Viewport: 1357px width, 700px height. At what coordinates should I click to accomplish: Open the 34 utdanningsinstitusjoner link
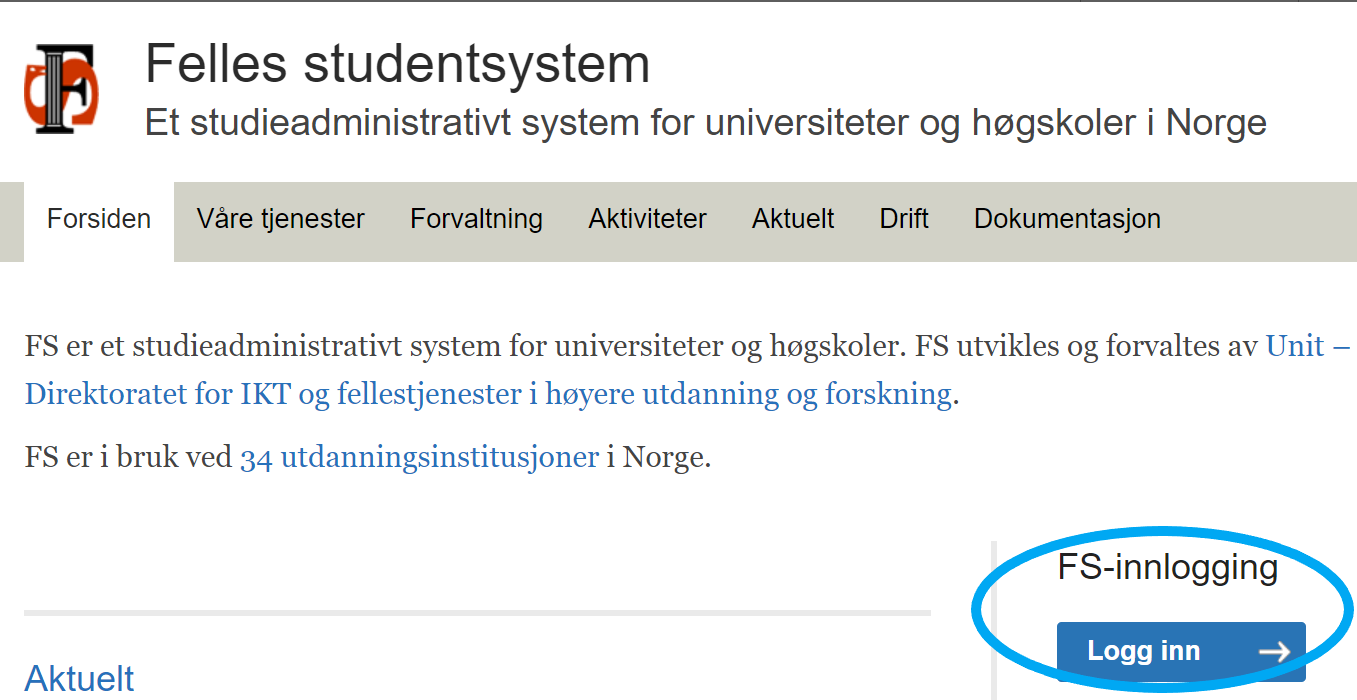pos(419,458)
